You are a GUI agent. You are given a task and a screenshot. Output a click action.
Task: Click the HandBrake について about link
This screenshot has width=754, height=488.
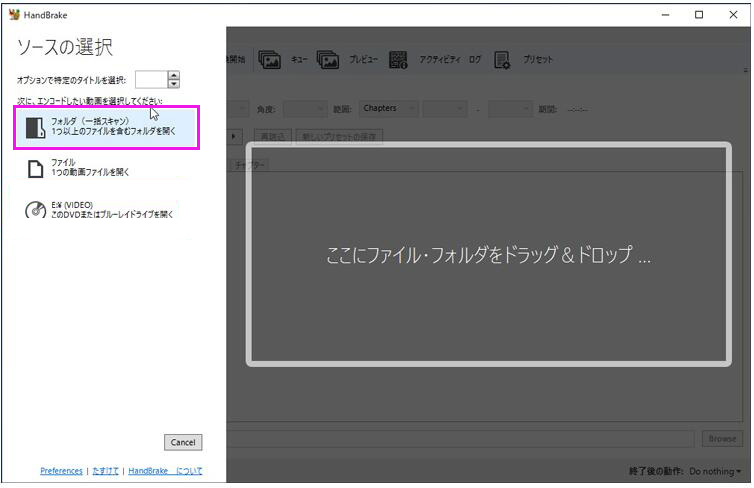coord(165,471)
